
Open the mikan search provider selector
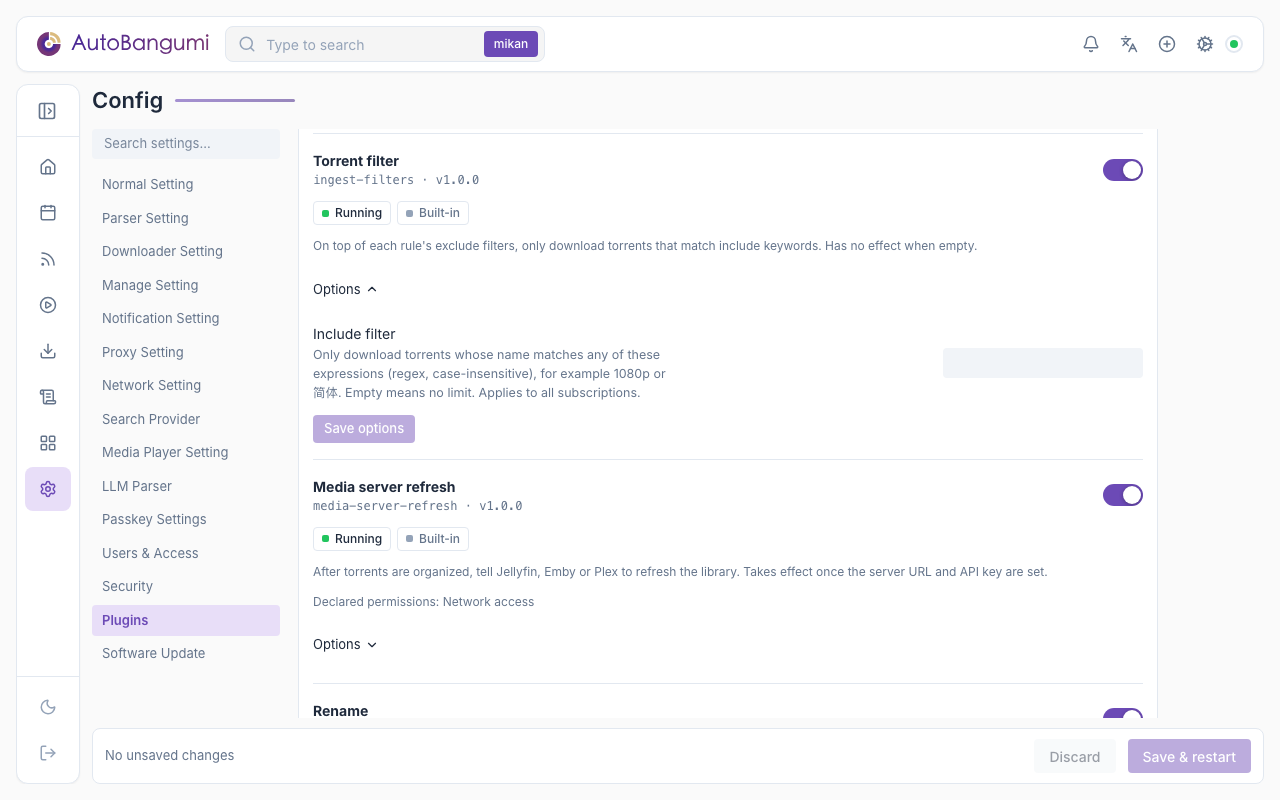click(x=511, y=44)
